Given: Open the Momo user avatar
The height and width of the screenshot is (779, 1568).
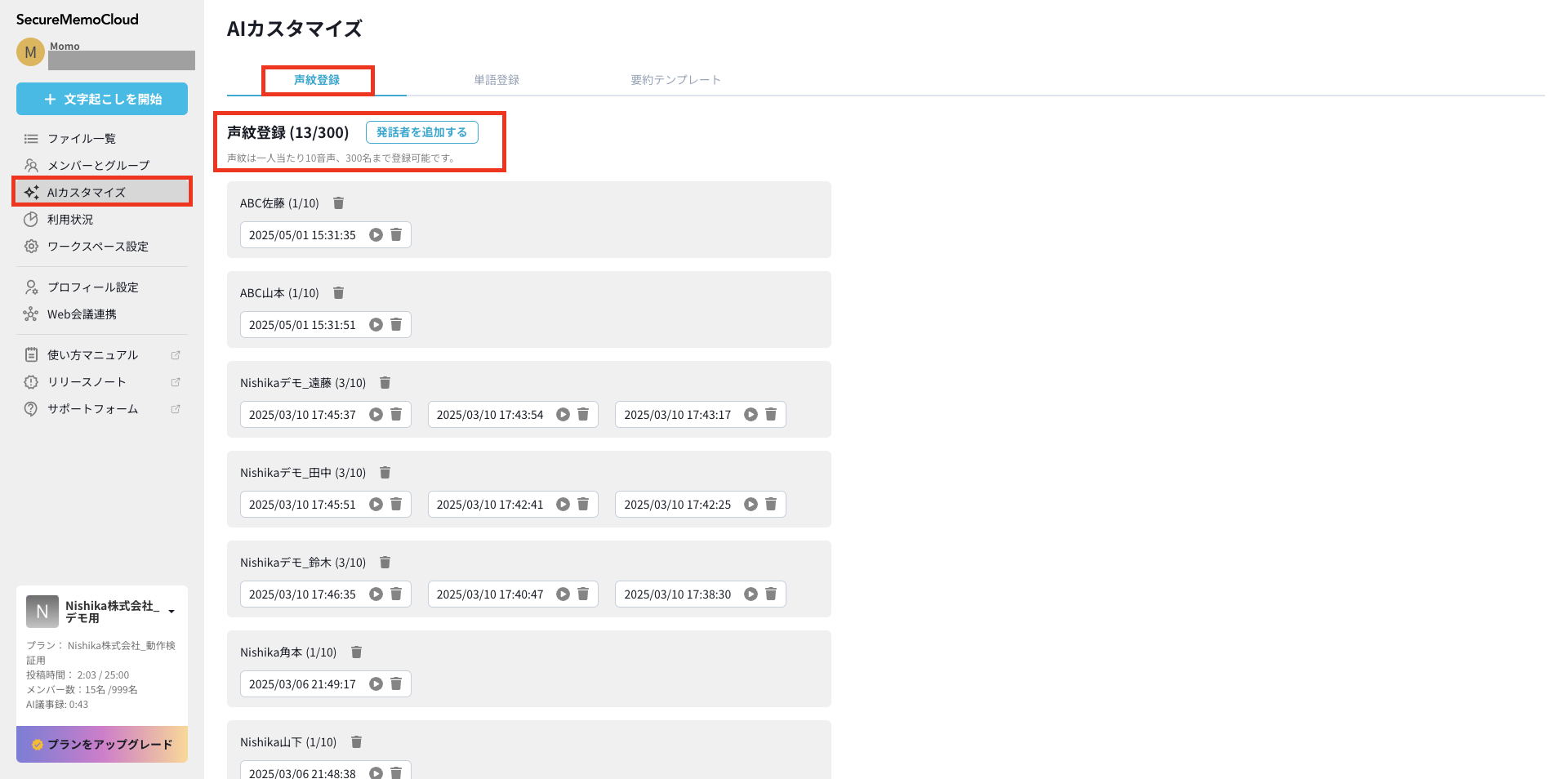Looking at the screenshot, I should tap(30, 52).
